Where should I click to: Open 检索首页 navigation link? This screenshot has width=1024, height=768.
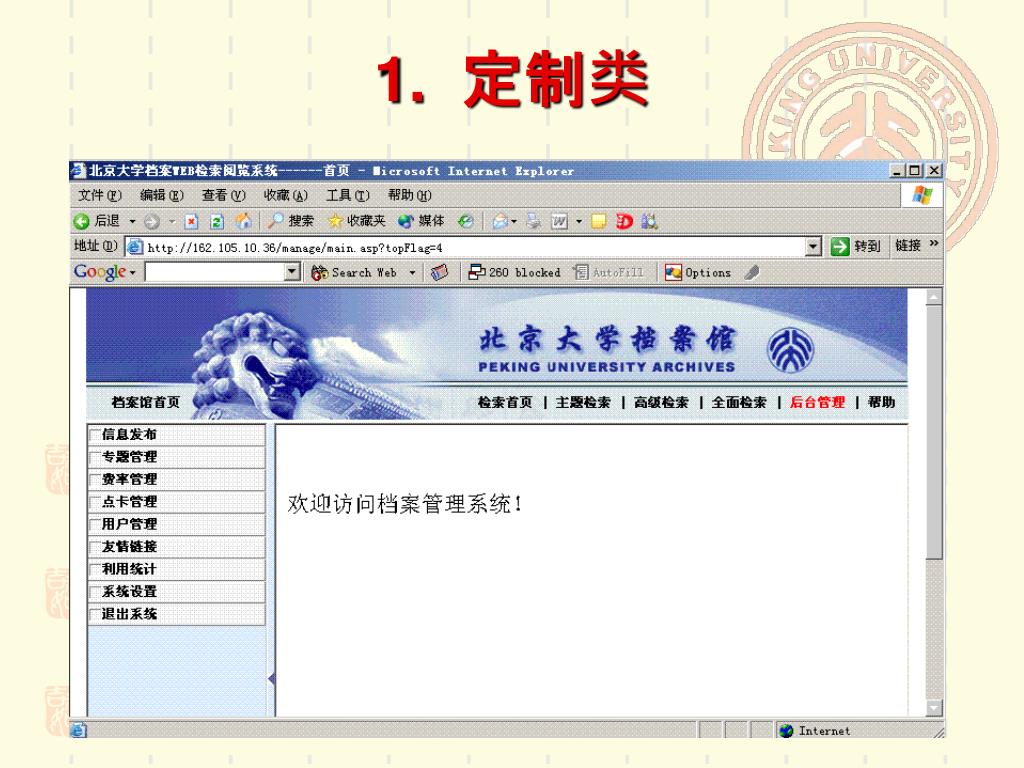(505, 402)
